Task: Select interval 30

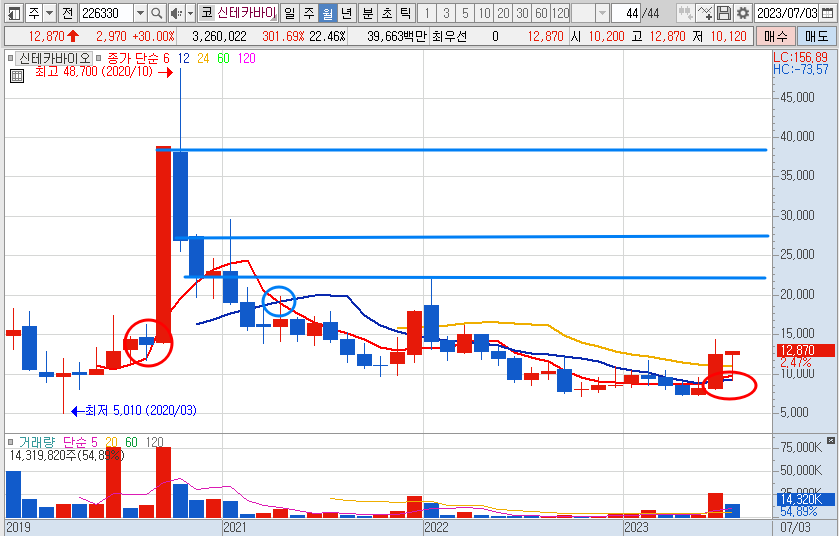Action: click(522, 13)
